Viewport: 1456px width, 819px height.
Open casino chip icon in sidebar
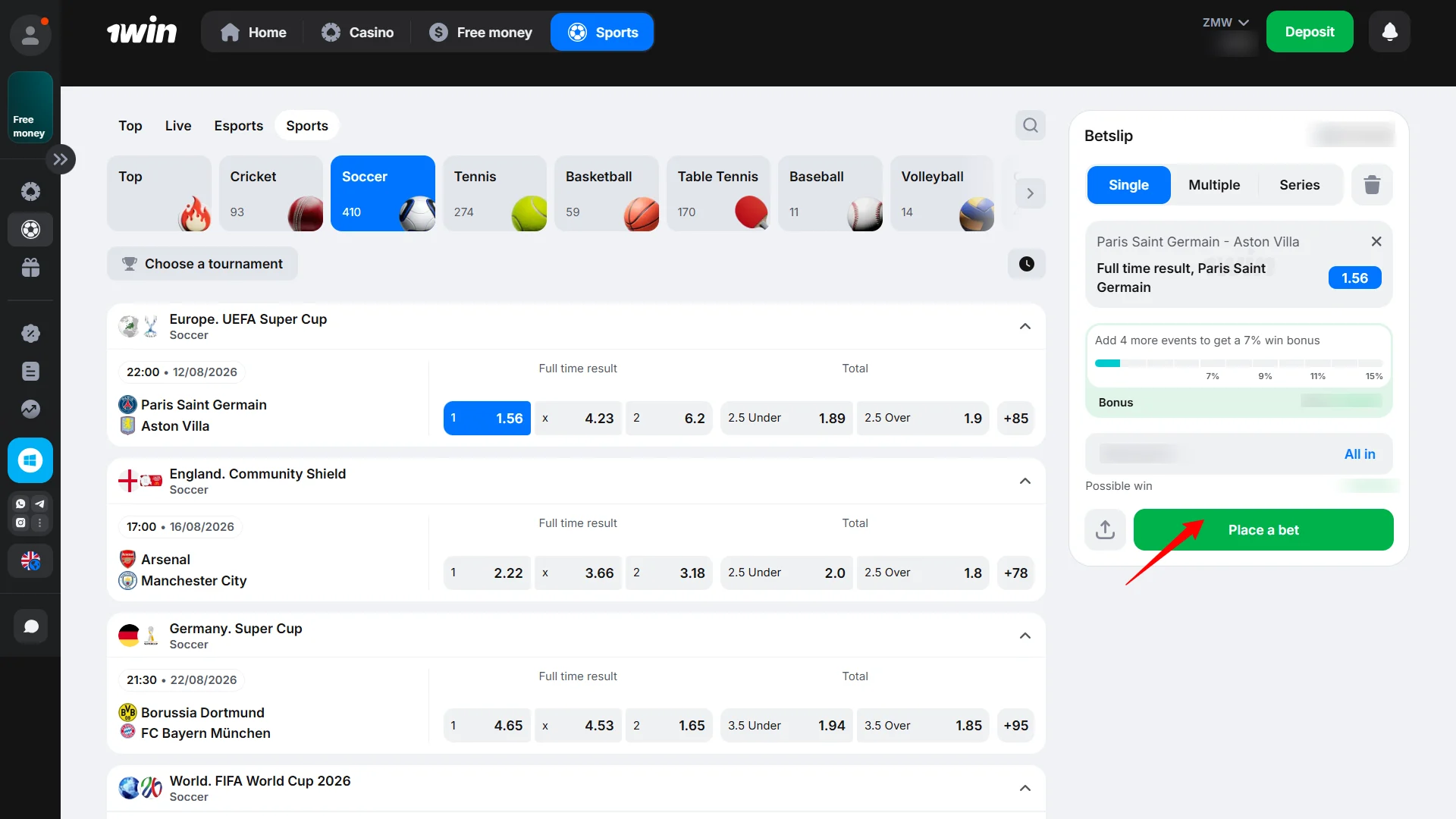pos(30,192)
